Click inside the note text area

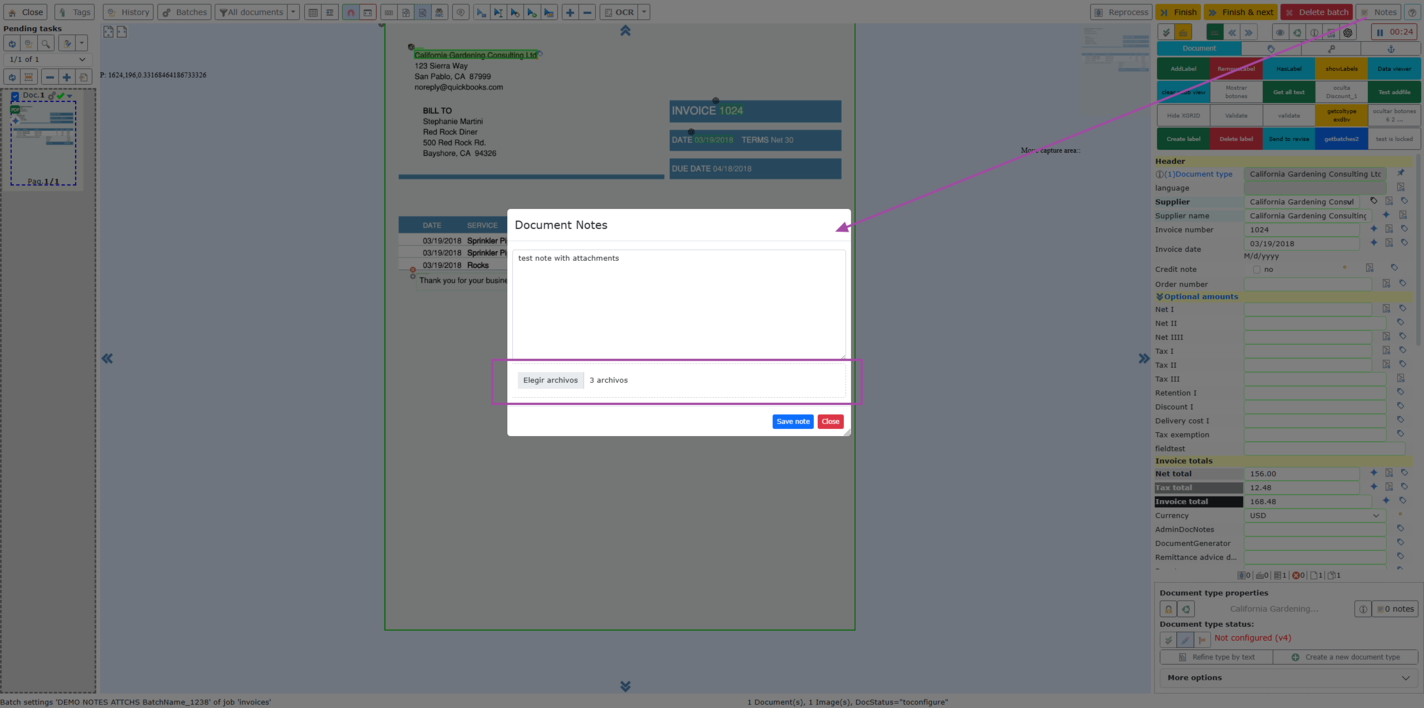678,305
